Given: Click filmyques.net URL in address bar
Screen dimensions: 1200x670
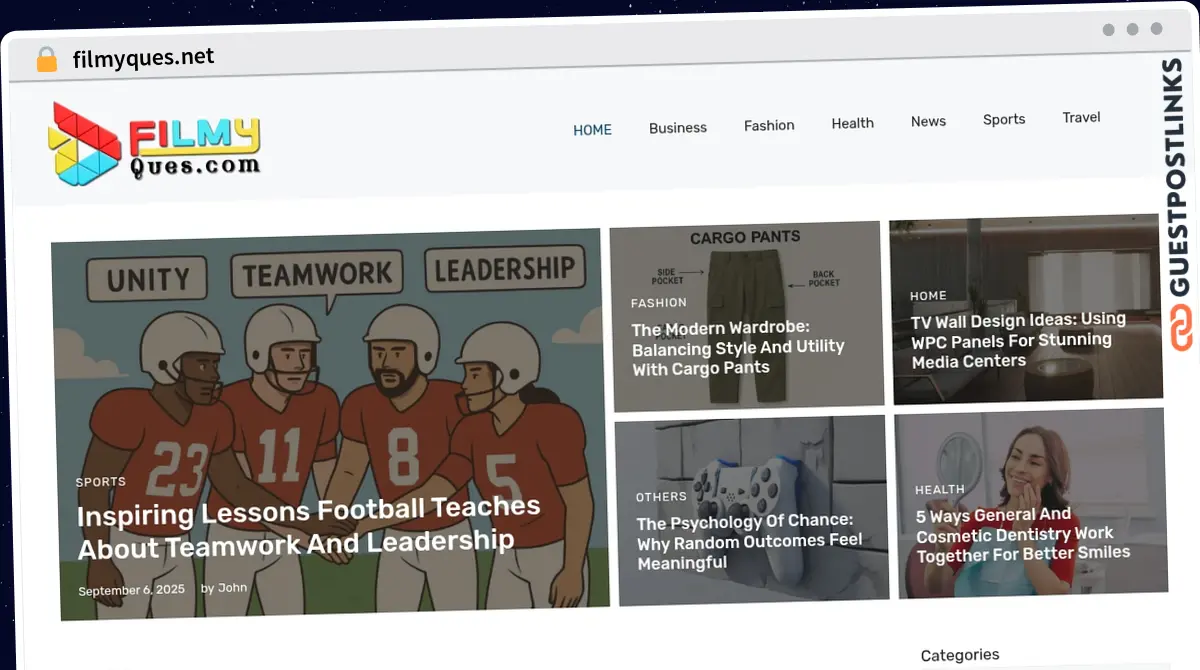Looking at the screenshot, I should (x=143, y=58).
